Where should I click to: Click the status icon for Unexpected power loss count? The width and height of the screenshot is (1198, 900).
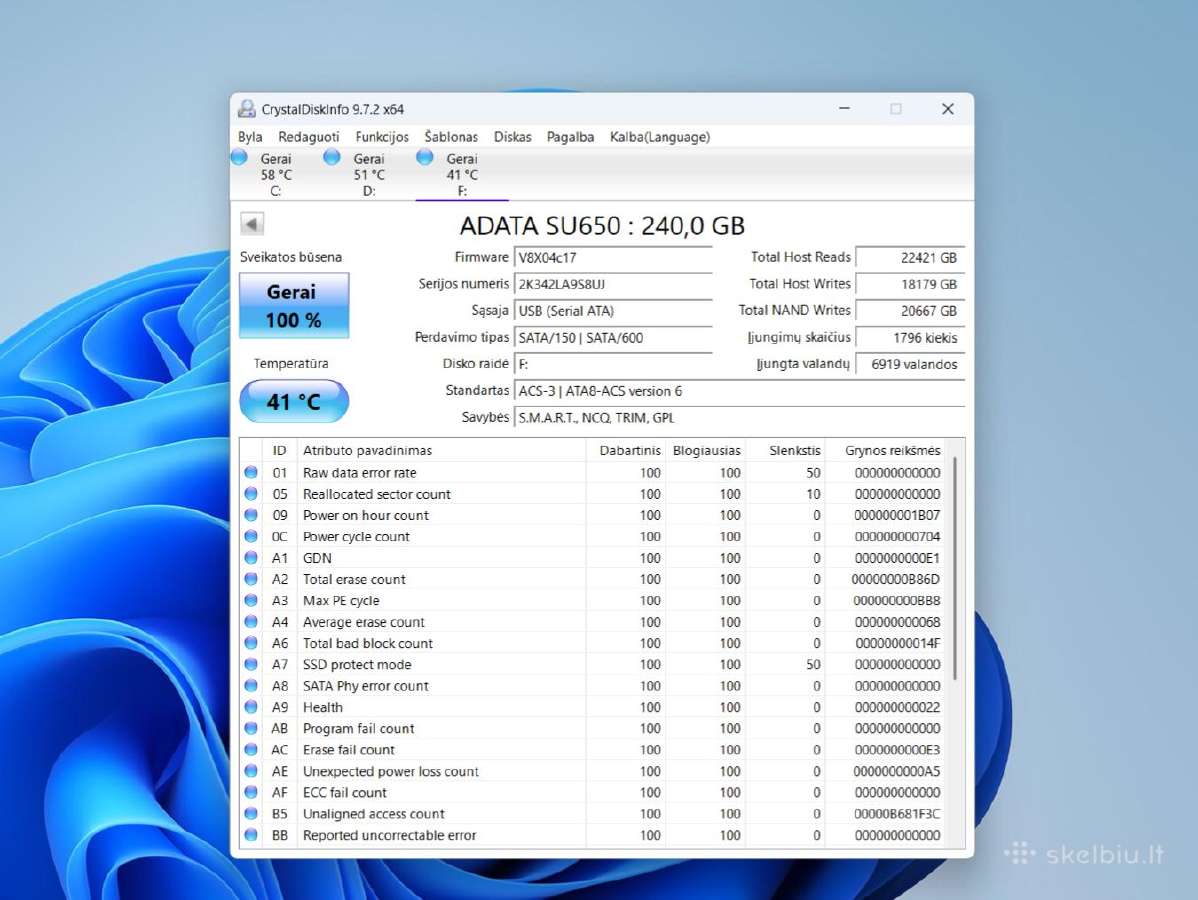tap(251, 771)
